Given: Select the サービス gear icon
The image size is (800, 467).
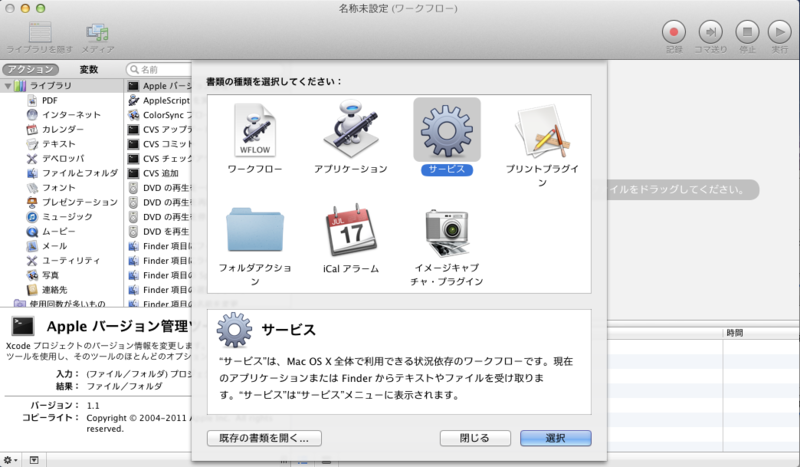Looking at the screenshot, I should coord(447,130).
